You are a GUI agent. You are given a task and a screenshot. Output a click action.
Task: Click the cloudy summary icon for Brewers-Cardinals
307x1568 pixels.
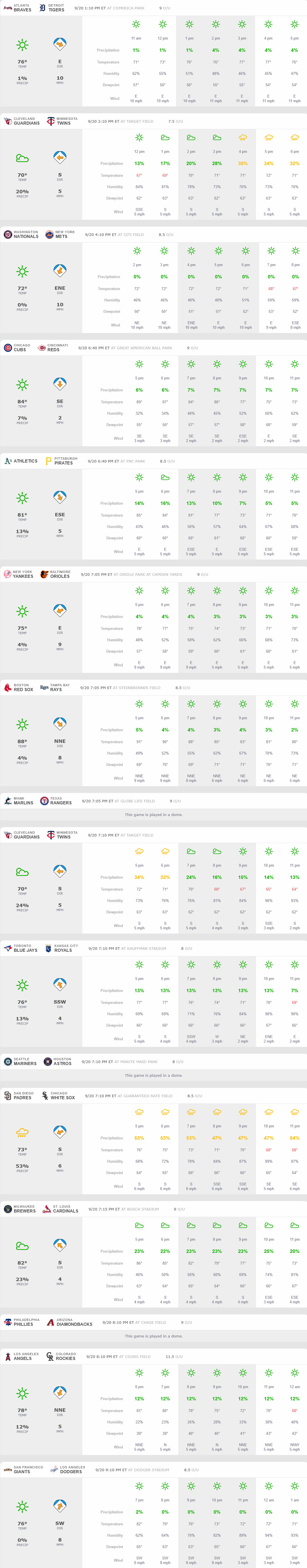click(22, 1246)
